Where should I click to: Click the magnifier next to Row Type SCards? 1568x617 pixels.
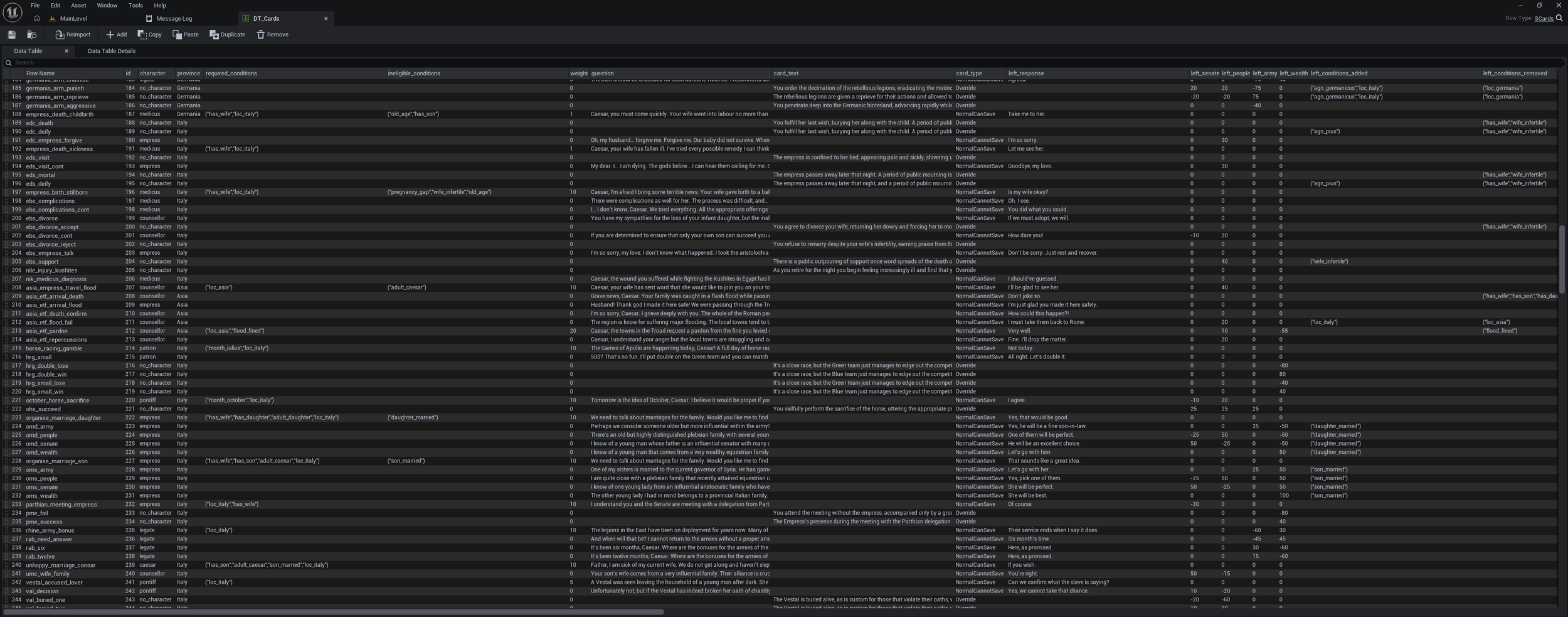1559,18
